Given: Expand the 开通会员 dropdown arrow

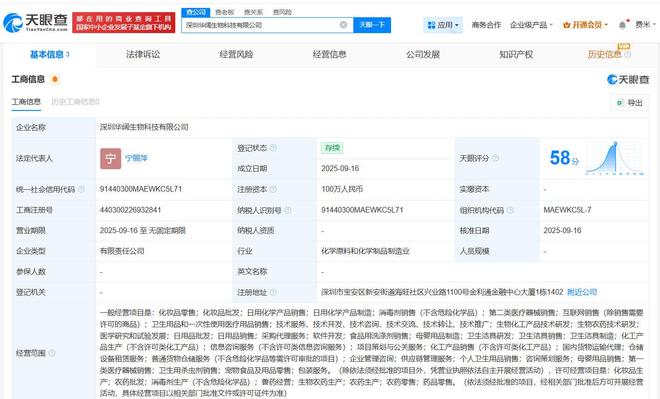Looking at the screenshot, I should [606, 25].
